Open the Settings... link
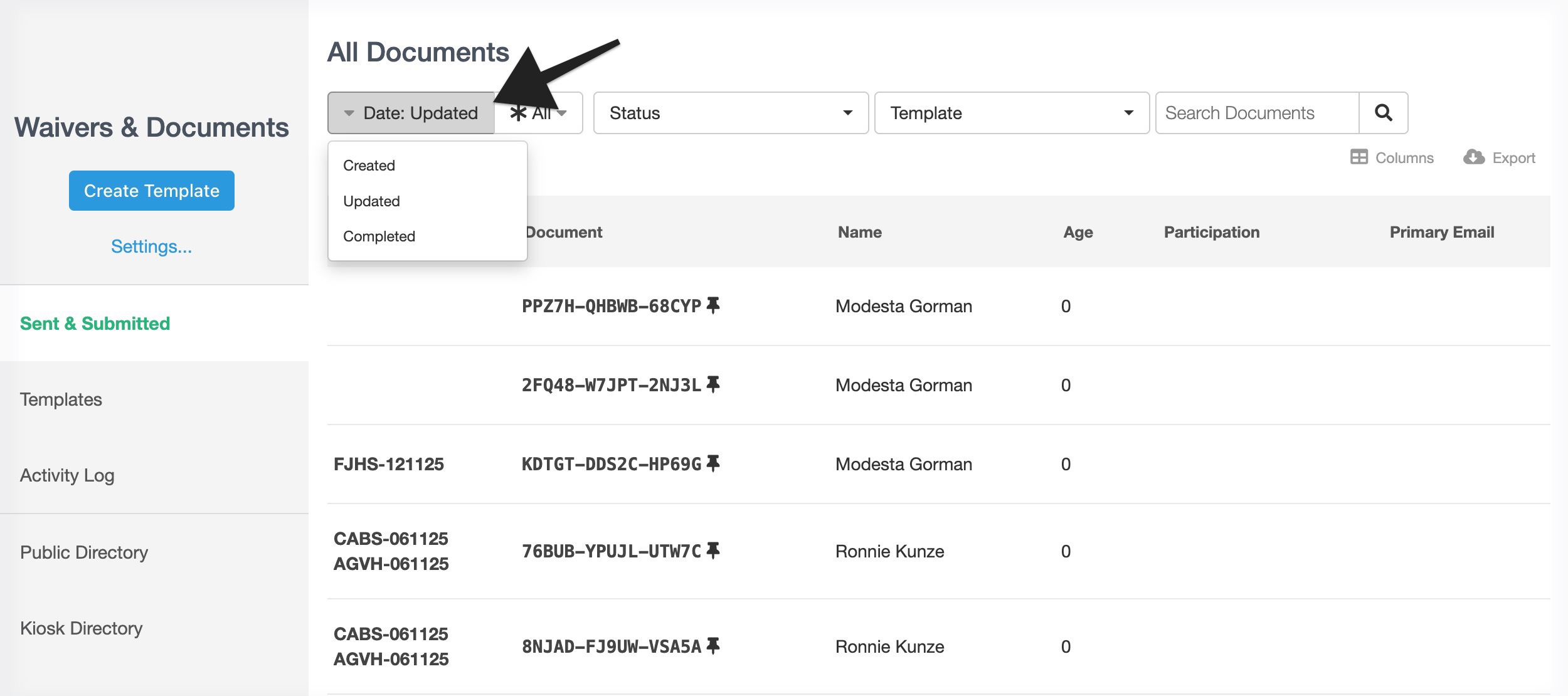This screenshot has height=696, width=1568. [x=152, y=246]
